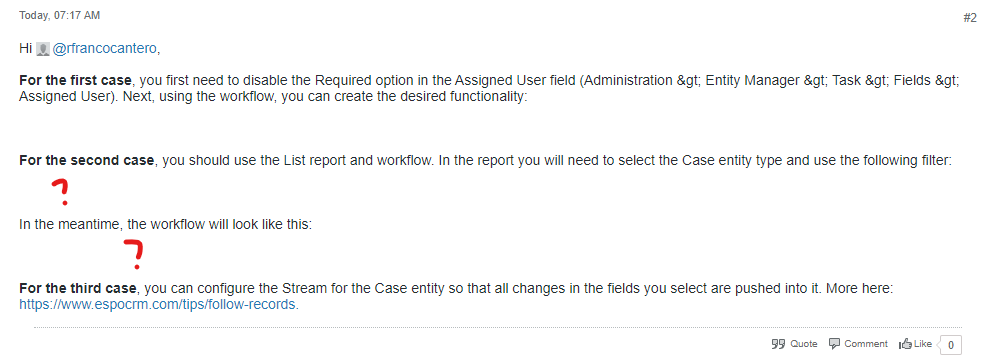Click the "Hi" greeting word

point(26,49)
